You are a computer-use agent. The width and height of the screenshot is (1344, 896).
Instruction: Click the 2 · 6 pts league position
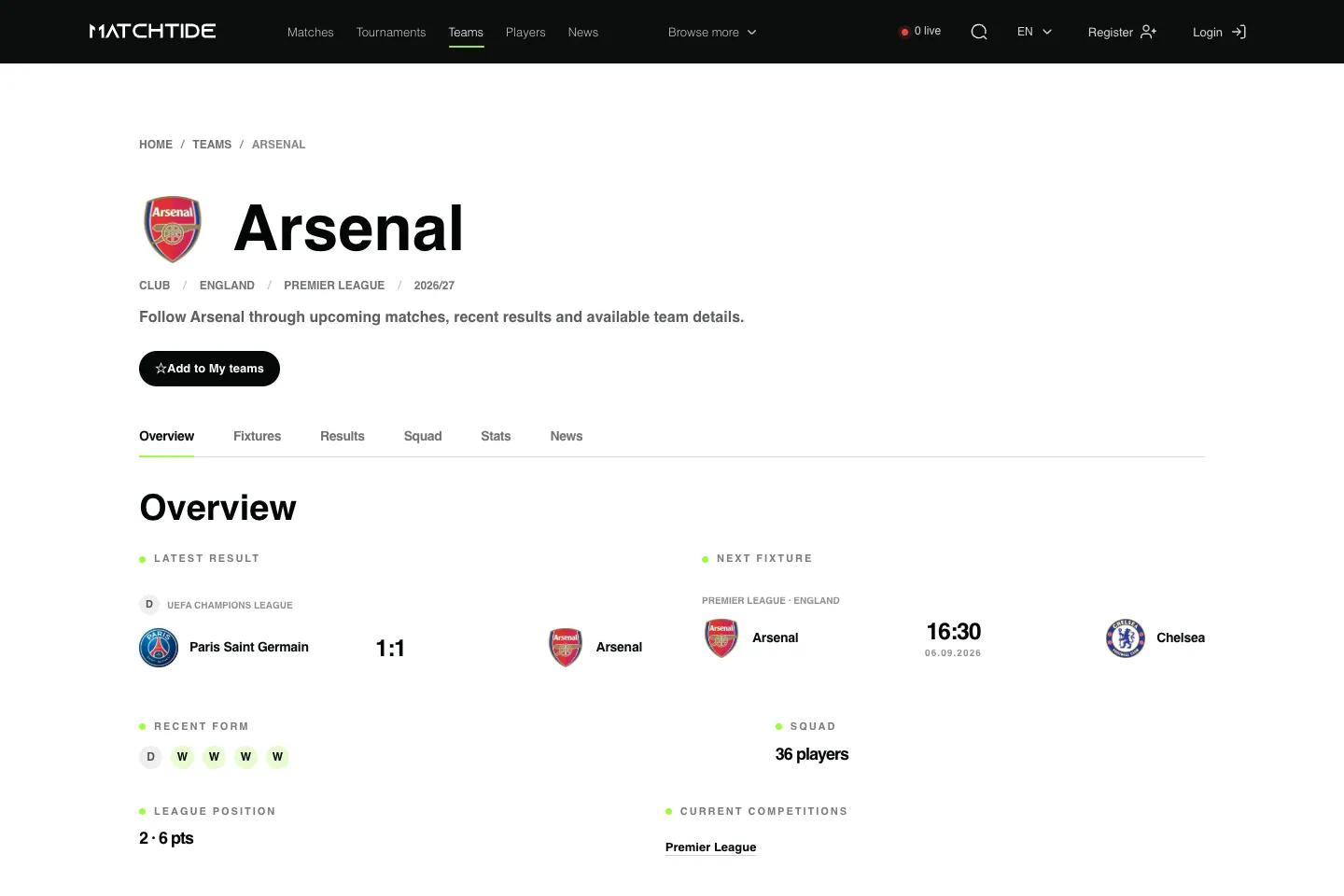(166, 838)
